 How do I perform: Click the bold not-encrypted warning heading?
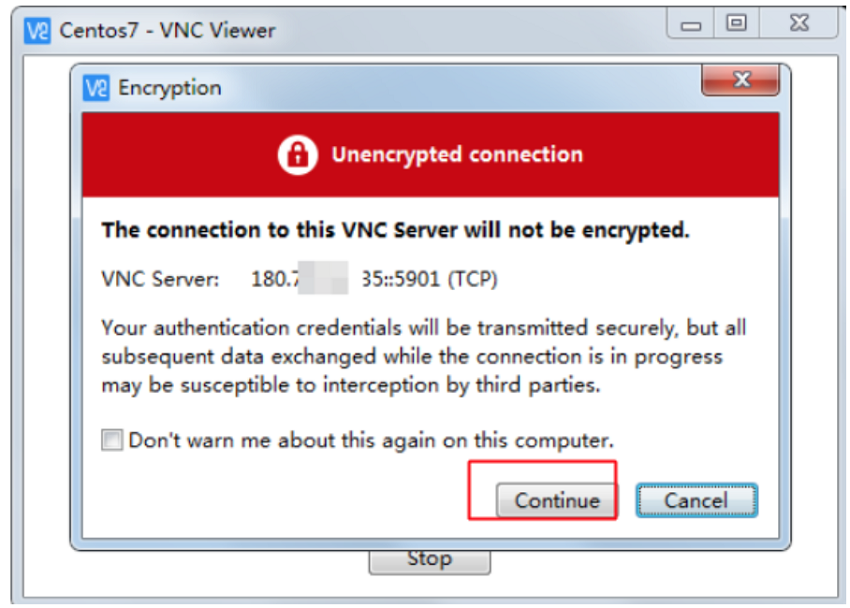coord(396,230)
